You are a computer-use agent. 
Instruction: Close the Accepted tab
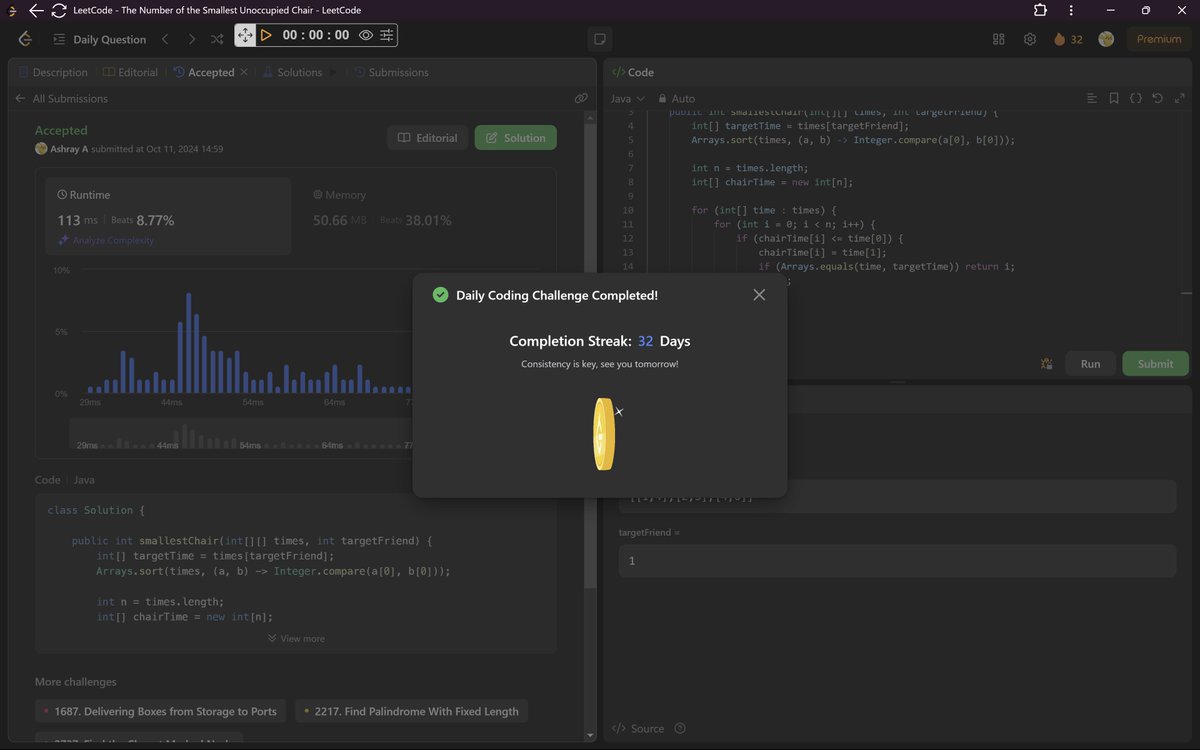click(x=244, y=72)
